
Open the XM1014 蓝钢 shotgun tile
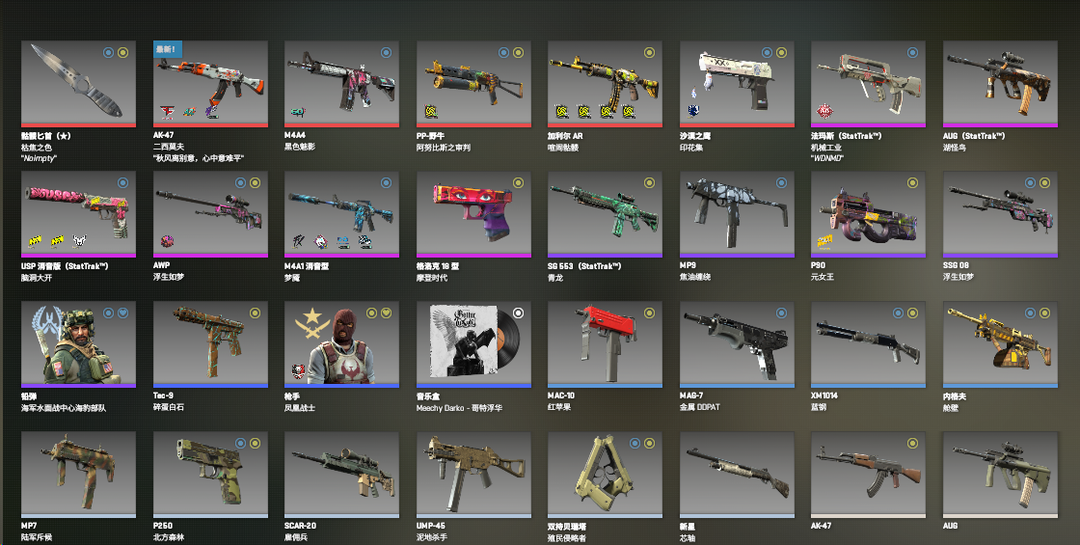869,344
